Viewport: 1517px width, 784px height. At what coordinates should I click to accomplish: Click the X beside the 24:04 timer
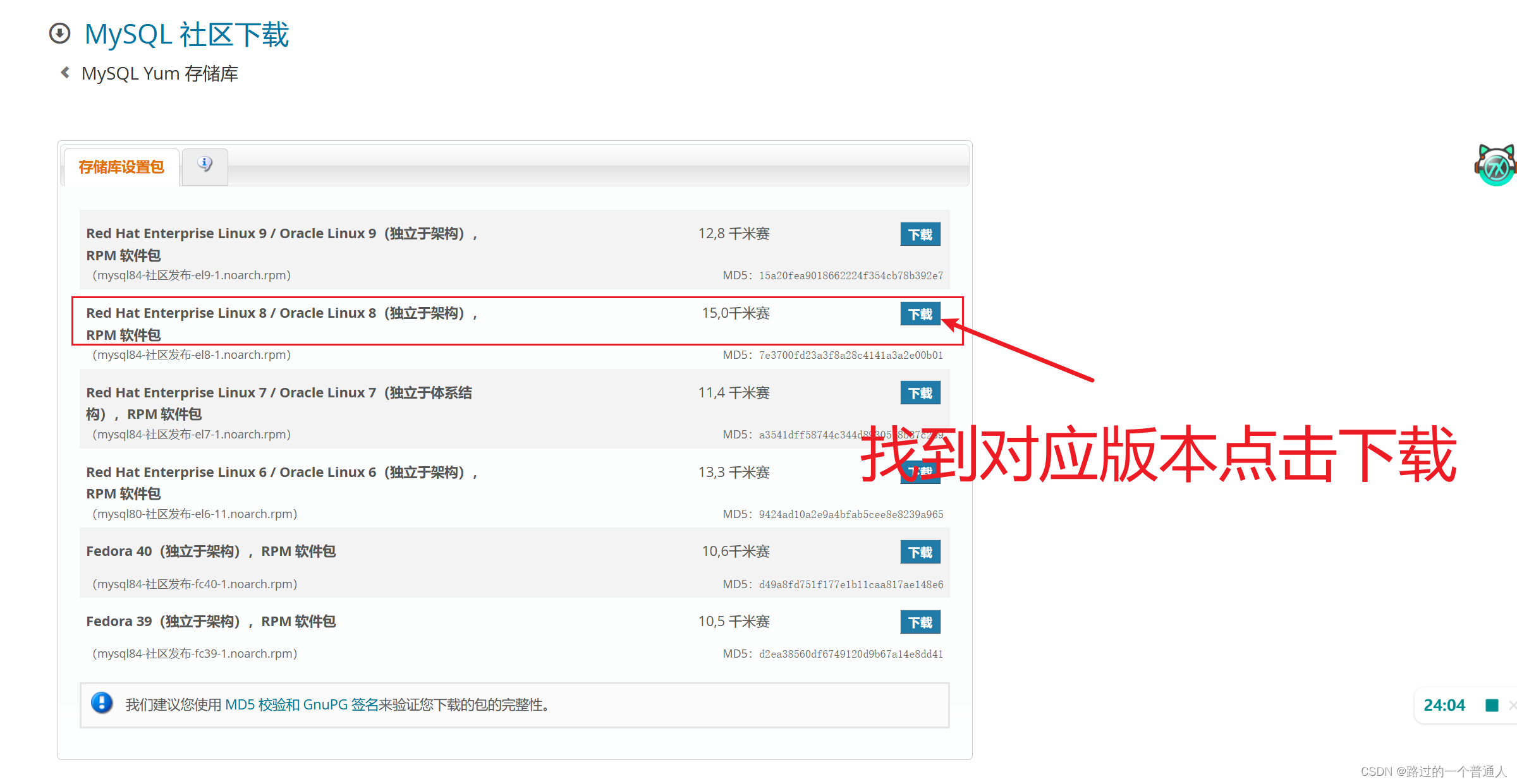pyautogui.click(x=1512, y=704)
